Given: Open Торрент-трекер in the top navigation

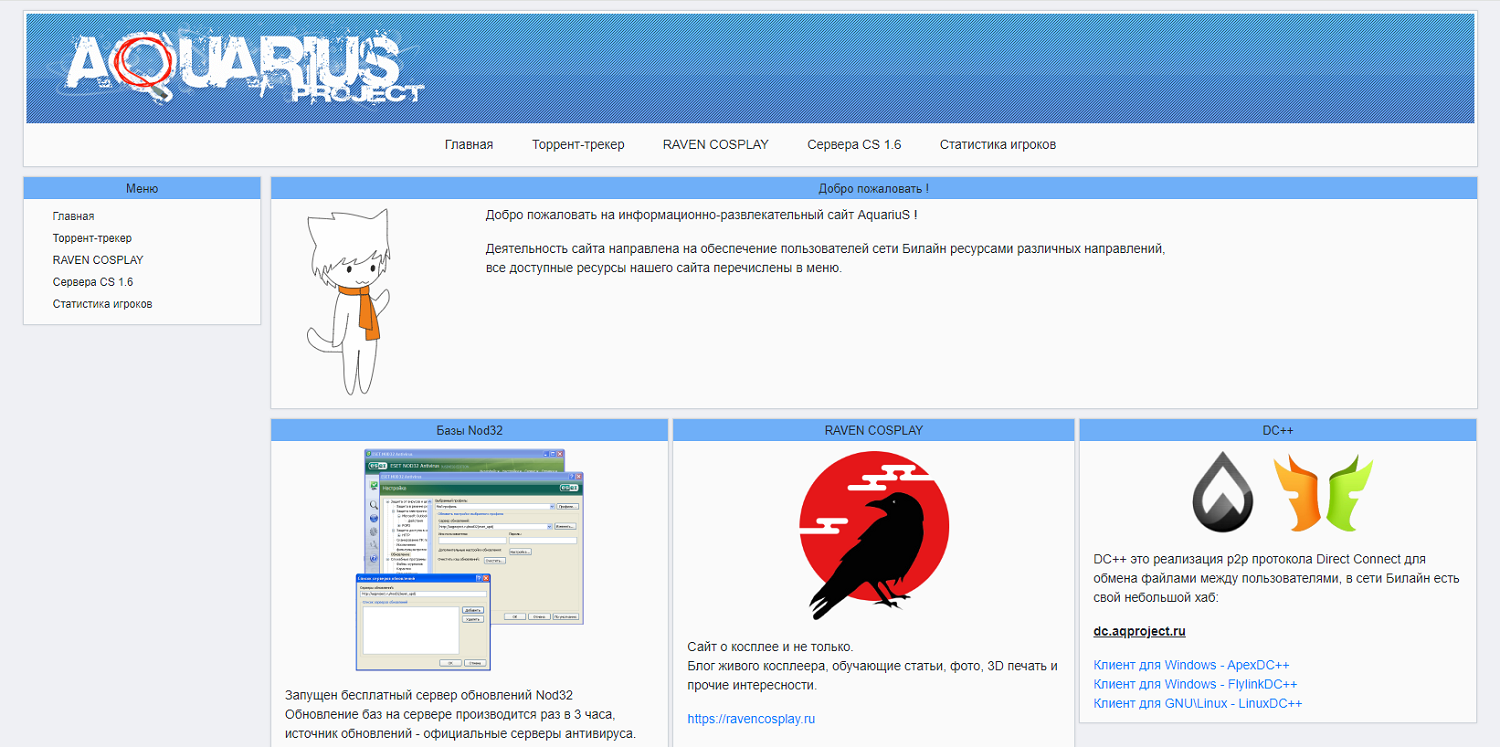Looking at the screenshot, I should click(x=578, y=145).
